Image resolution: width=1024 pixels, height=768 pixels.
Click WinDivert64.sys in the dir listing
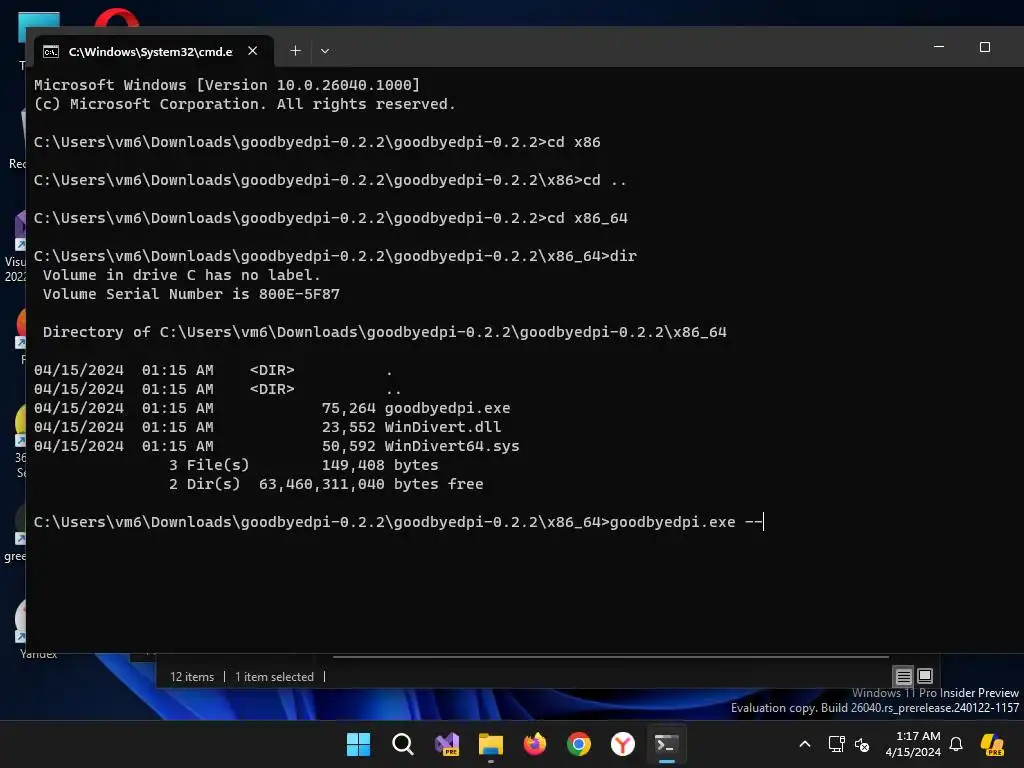click(452, 446)
